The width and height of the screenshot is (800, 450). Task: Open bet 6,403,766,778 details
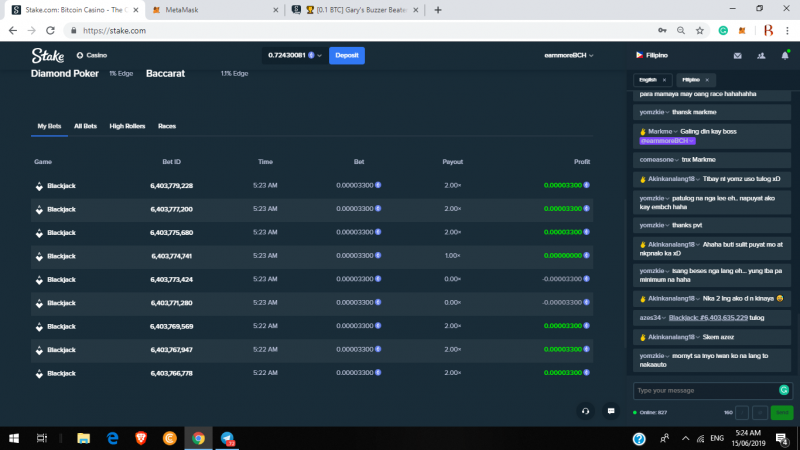pyautogui.click(x=171, y=373)
